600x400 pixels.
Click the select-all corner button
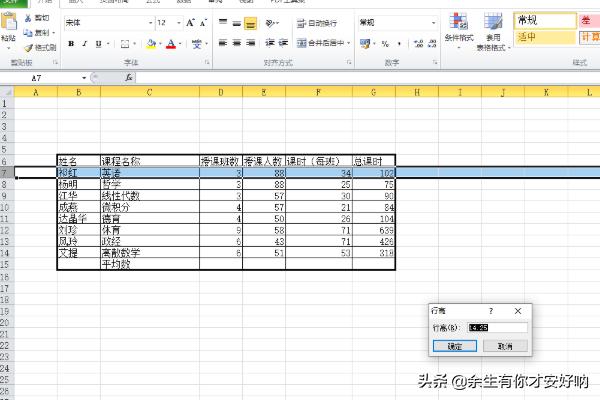coord(7,92)
